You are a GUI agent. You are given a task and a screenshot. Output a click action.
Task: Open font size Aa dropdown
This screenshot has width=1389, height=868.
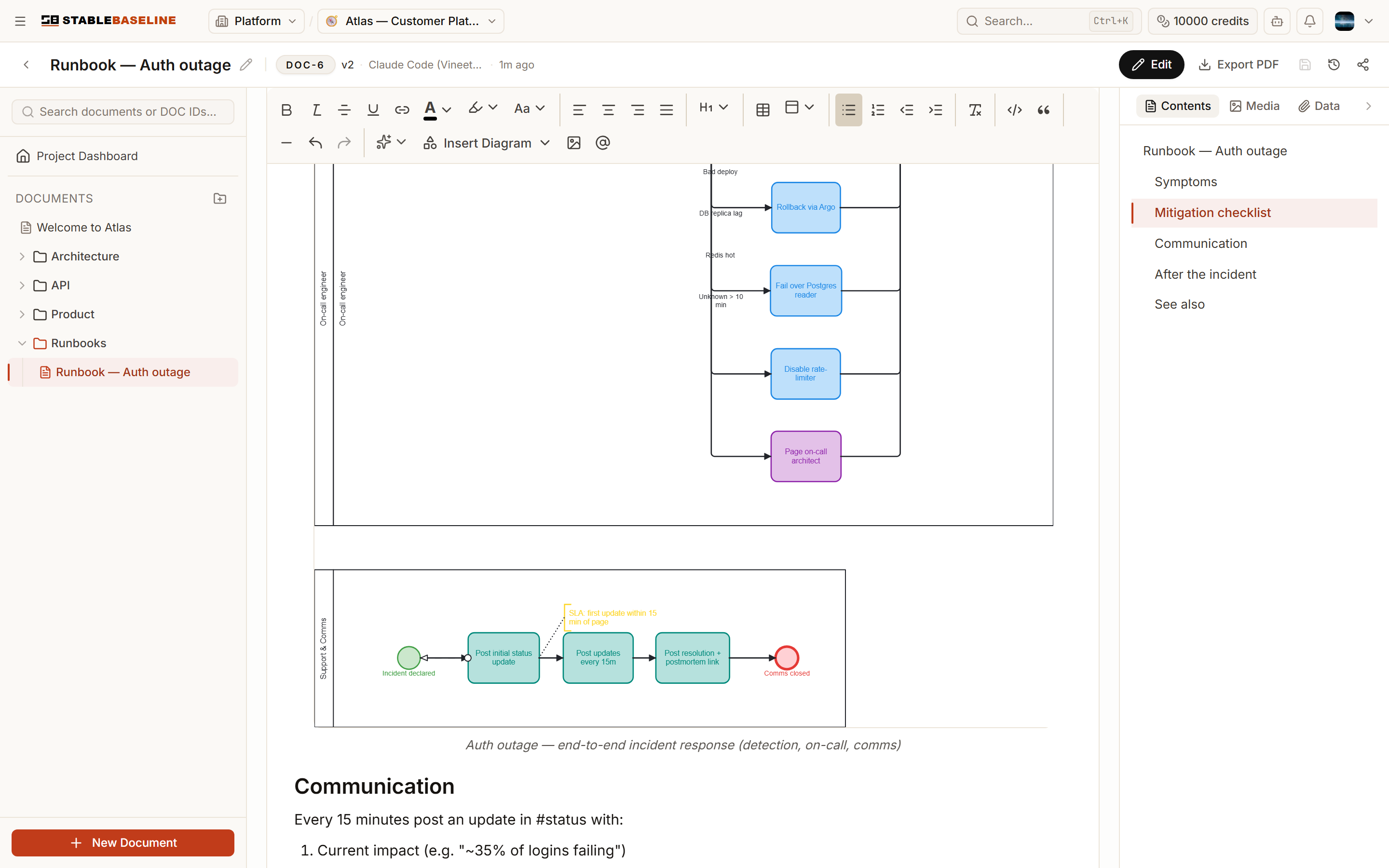(529, 108)
